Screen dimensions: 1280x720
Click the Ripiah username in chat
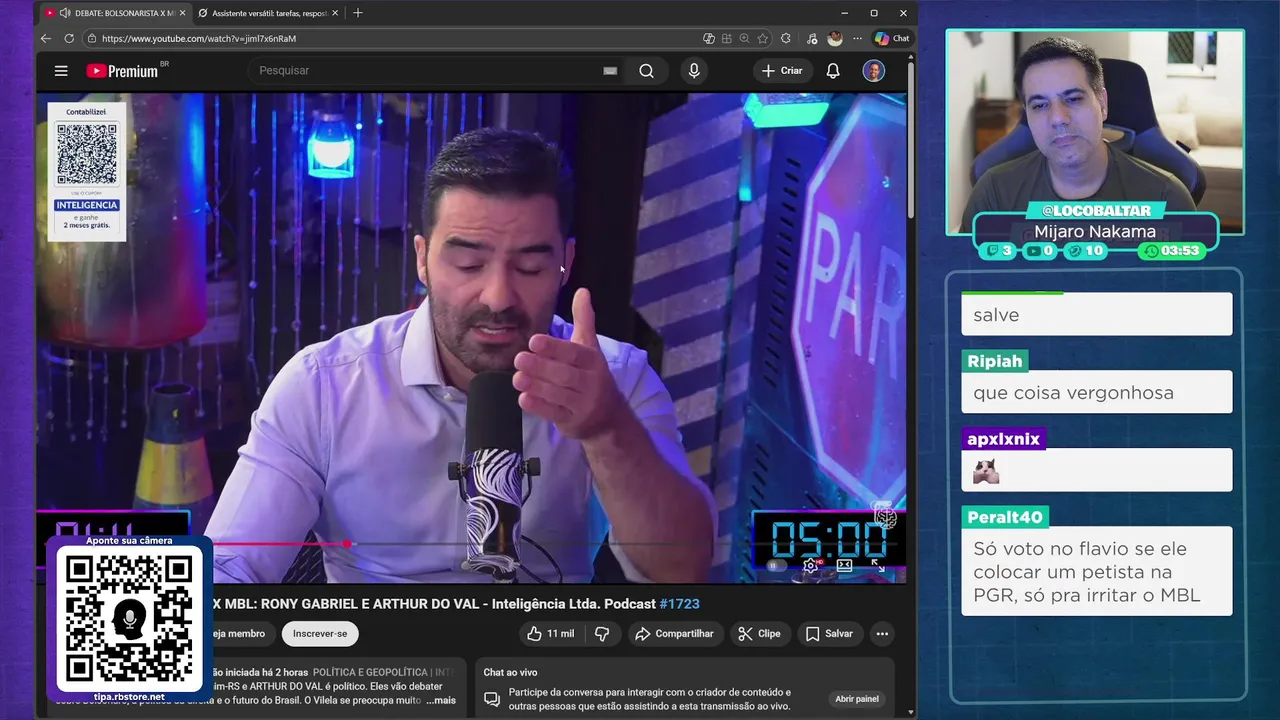(x=995, y=361)
